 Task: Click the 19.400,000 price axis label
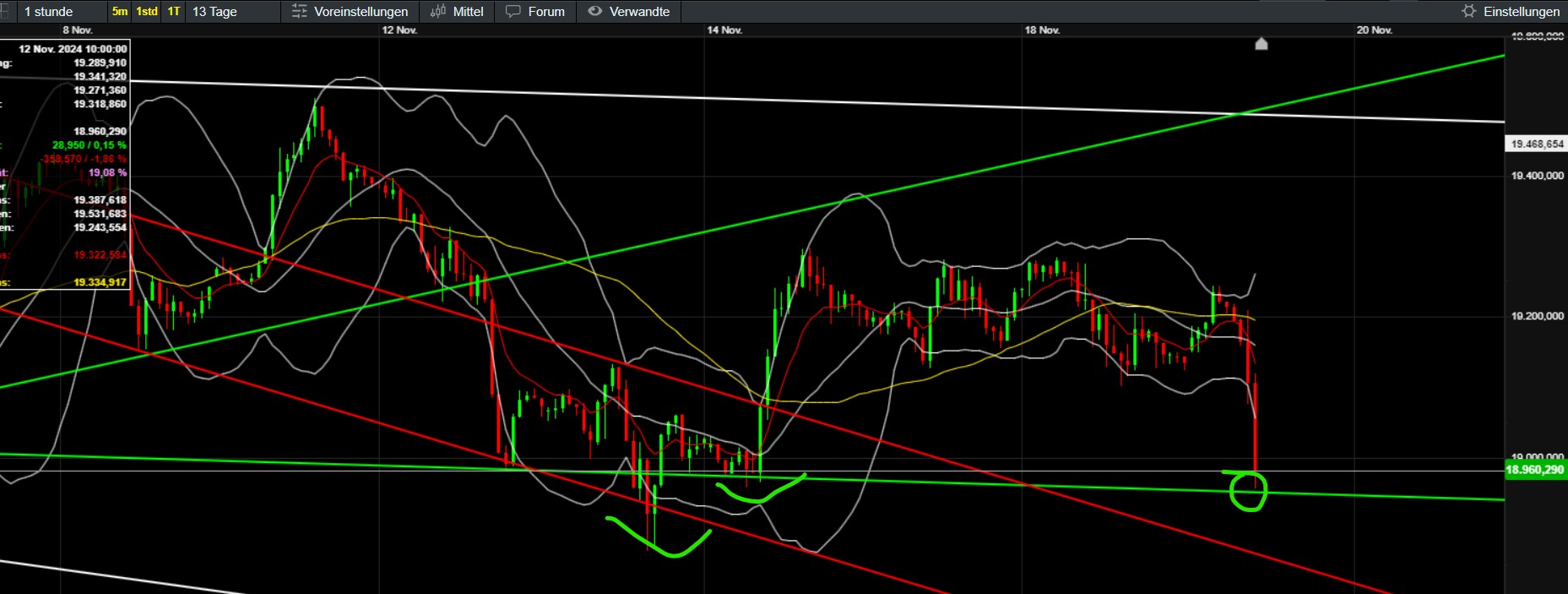[x=1537, y=176]
